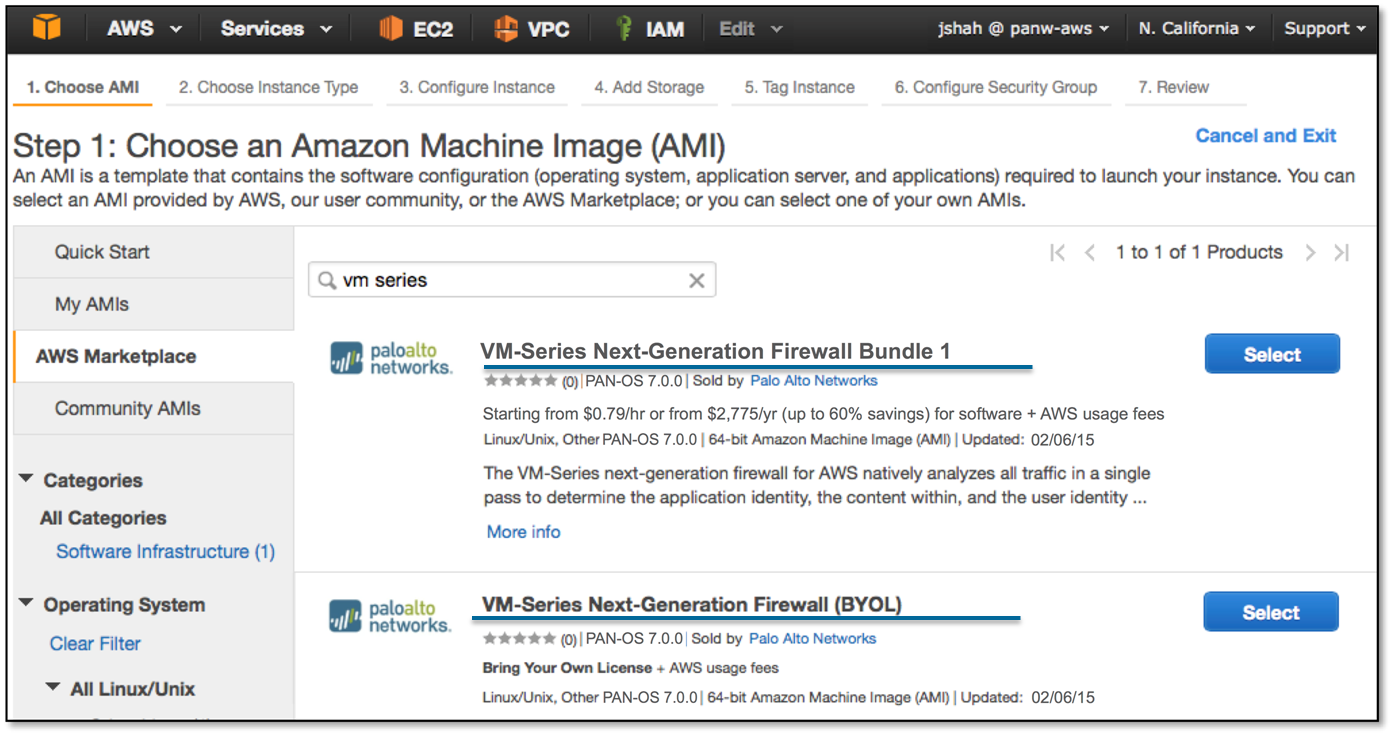The height and width of the screenshot is (735, 1393).
Task: Jump to the last page of products
Action: click(1342, 253)
